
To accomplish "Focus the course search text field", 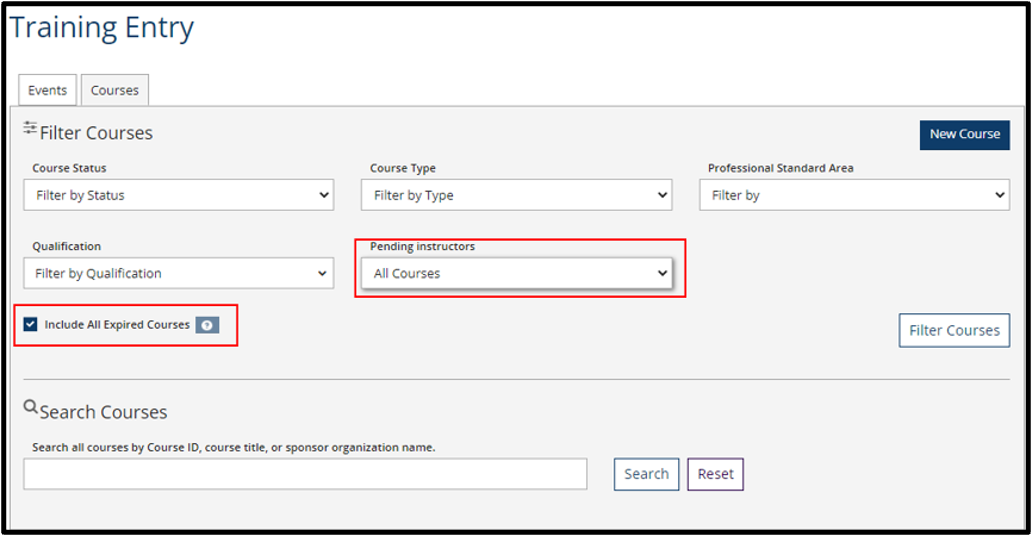I will [305, 474].
